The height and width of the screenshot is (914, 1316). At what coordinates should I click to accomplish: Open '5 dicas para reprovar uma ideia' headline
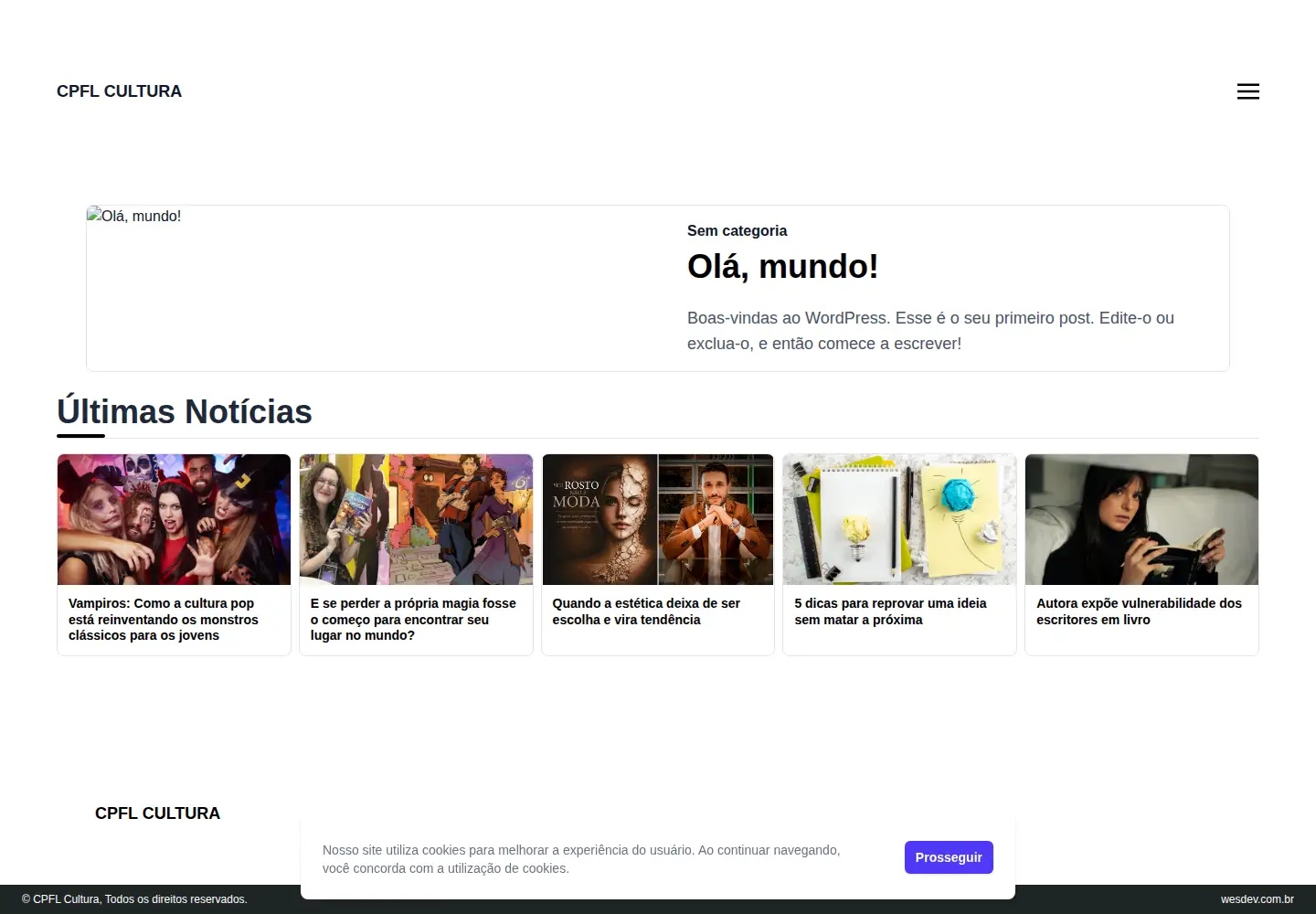[x=890, y=611]
